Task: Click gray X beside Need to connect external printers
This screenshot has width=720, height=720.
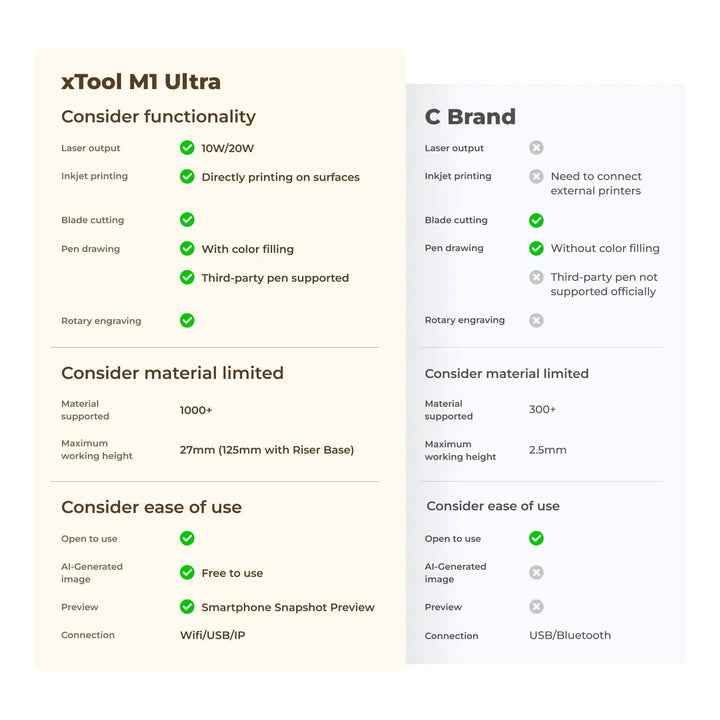Action: (536, 176)
